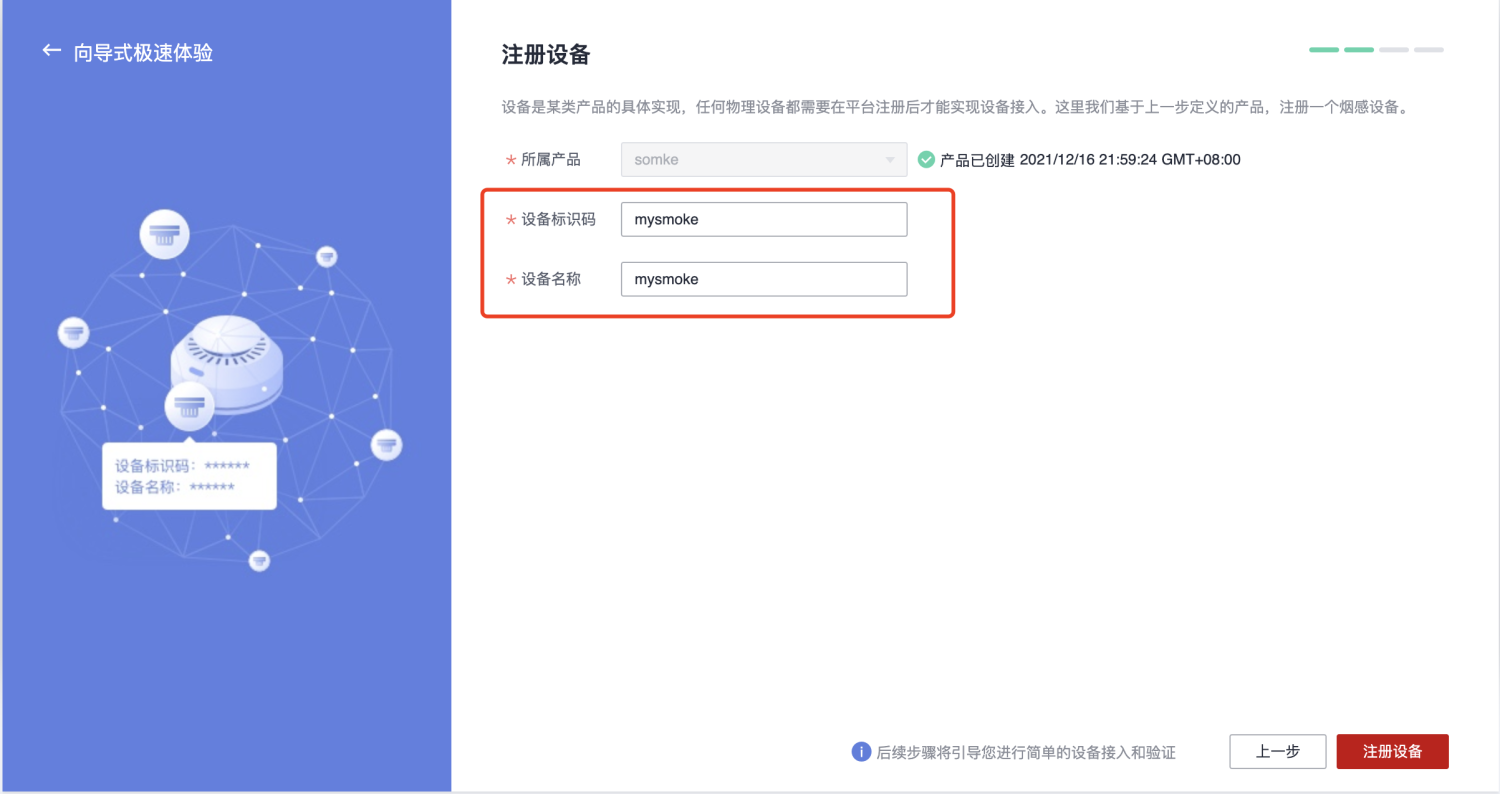Click the back arrow beside 向导式极速体验
Screen dimensions: 1500x794
tap(51, 51)
